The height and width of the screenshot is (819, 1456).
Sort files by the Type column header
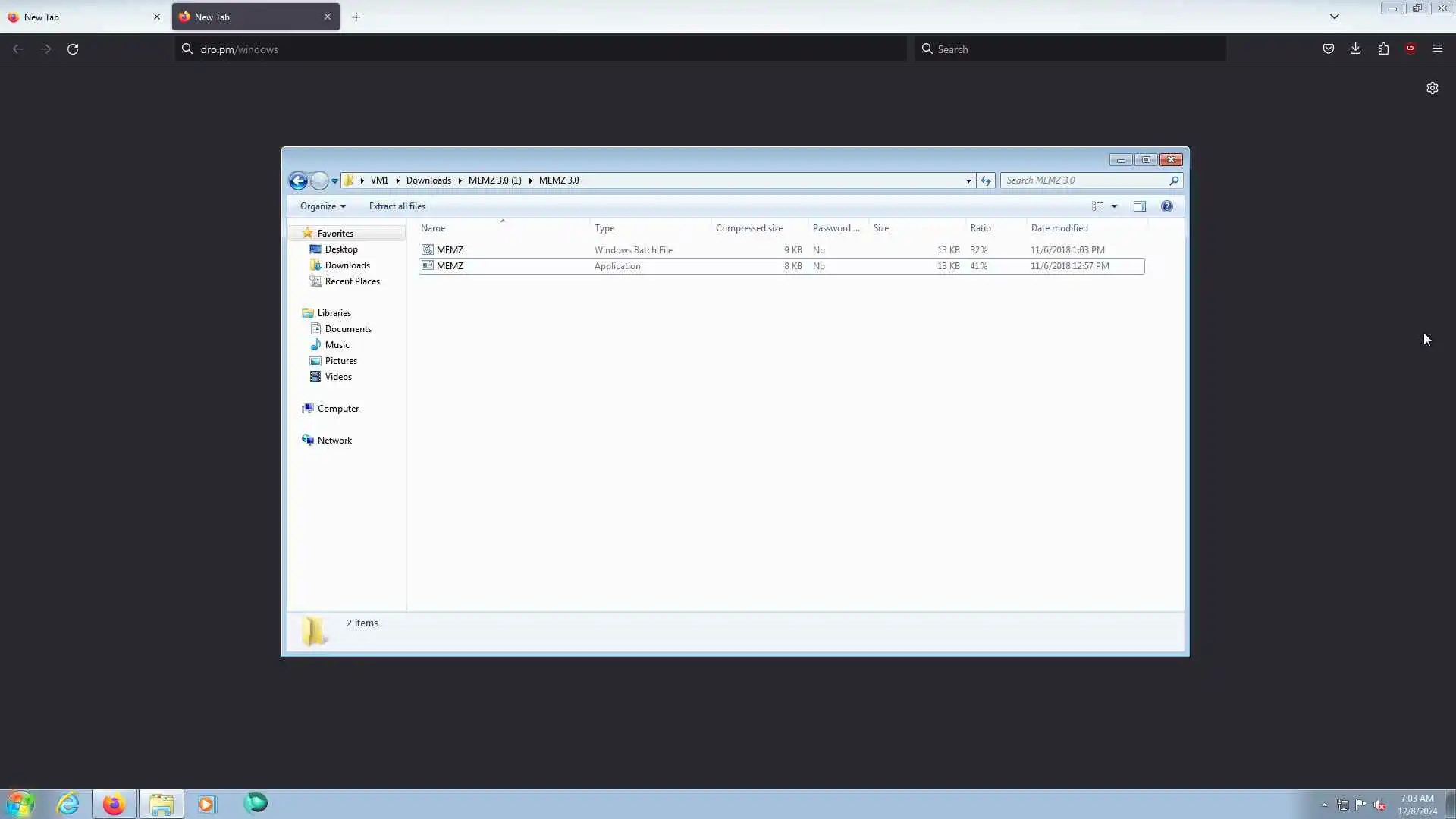click(x=604, y=228)
